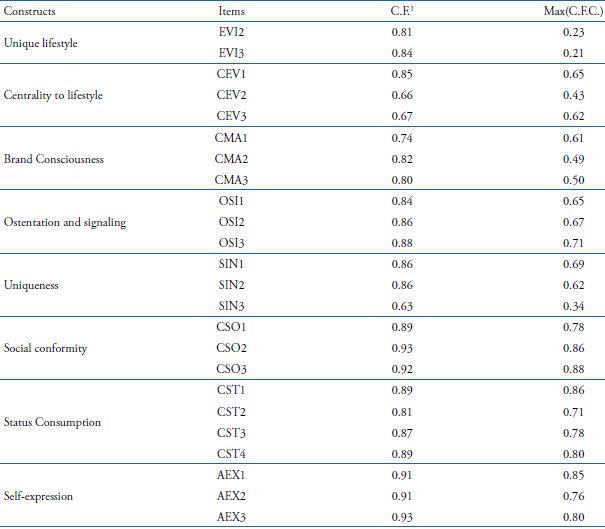Click the CSO2 item code
605x529 pixels.
point(231,348)
